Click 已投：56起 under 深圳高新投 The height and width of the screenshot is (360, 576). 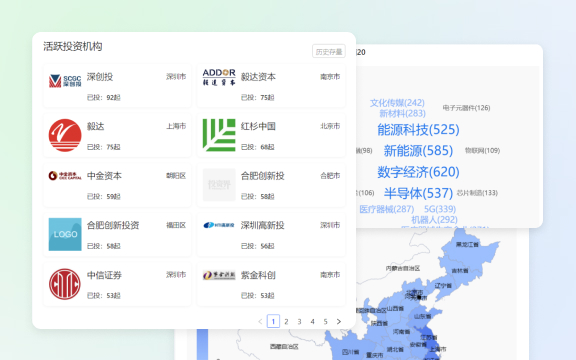(258, 246)
